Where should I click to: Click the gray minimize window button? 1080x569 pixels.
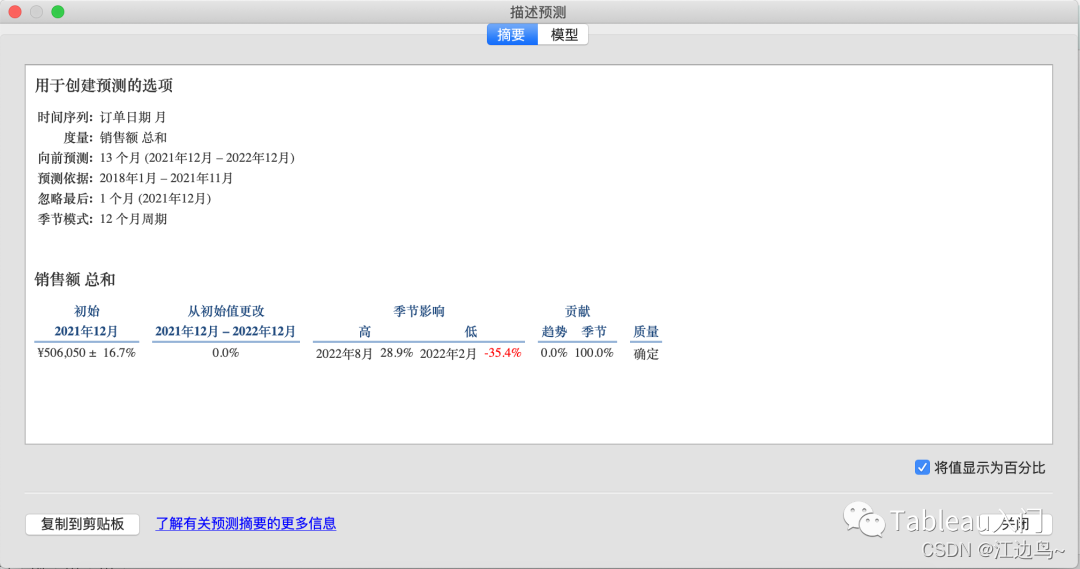coord(37,12)
